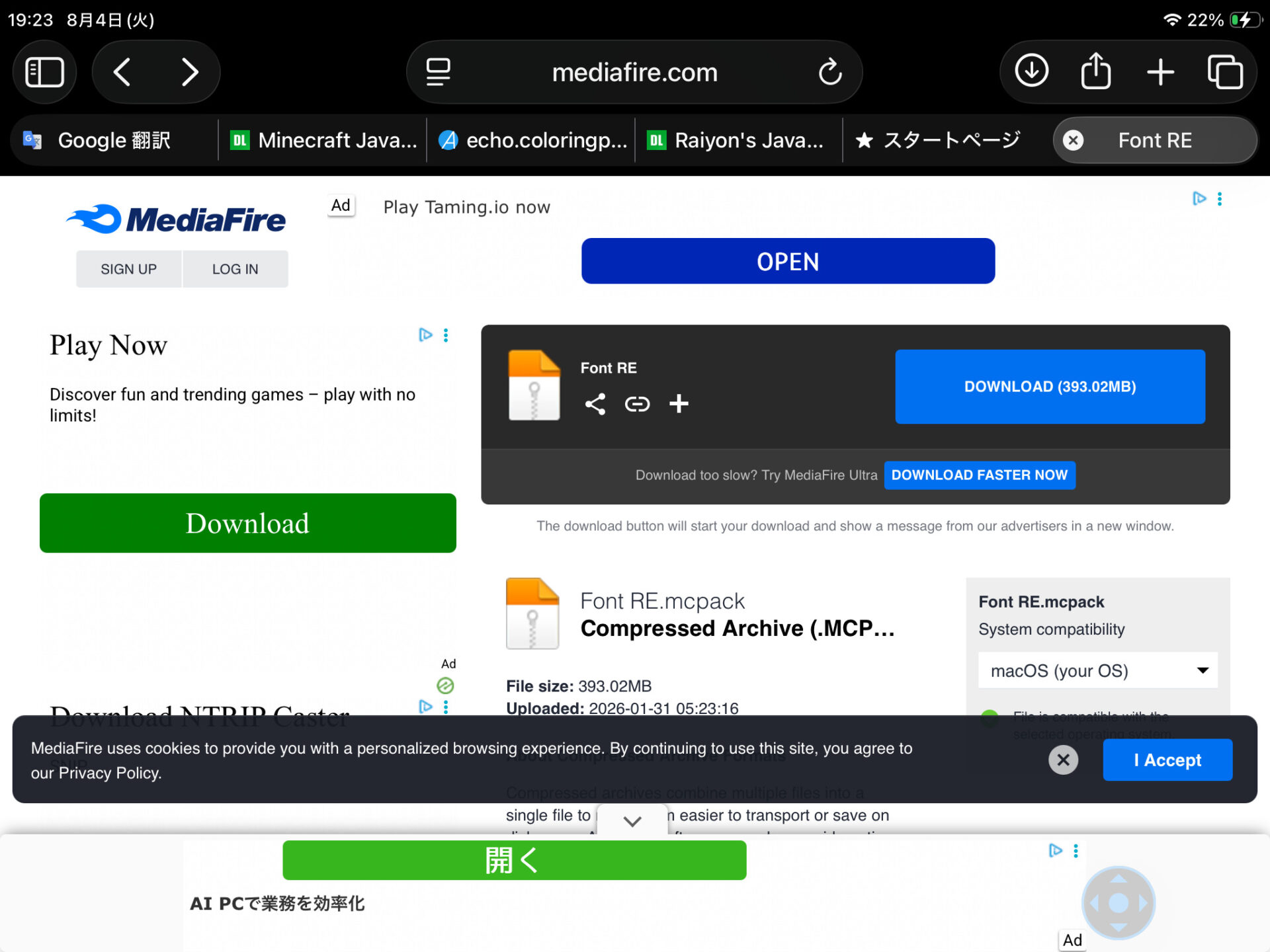Image resolution: width=1270 pixels, height=952 pixels.
Task: Select the File size: 393.02MB text
Action: pyautogui.click(x=579, y=686)
